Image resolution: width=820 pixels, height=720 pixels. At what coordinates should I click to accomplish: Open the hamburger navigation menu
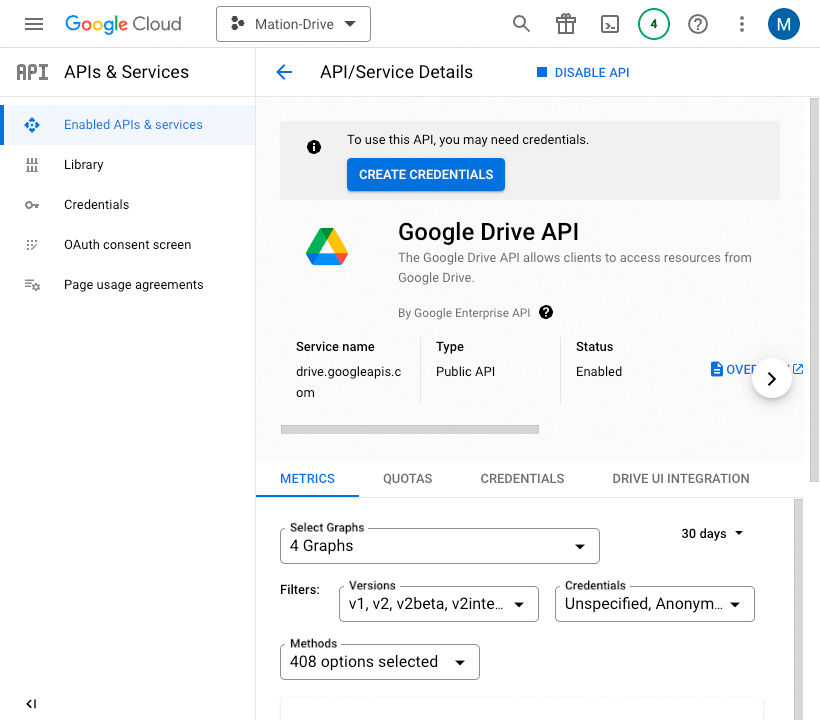pos(34,24)
